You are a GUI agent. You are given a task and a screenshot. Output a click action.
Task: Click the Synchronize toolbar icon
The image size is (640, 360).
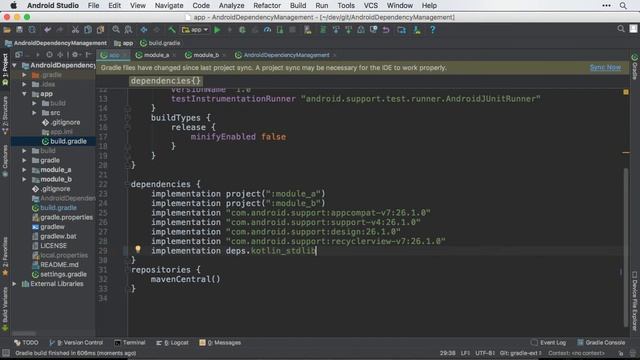[32, 30]
